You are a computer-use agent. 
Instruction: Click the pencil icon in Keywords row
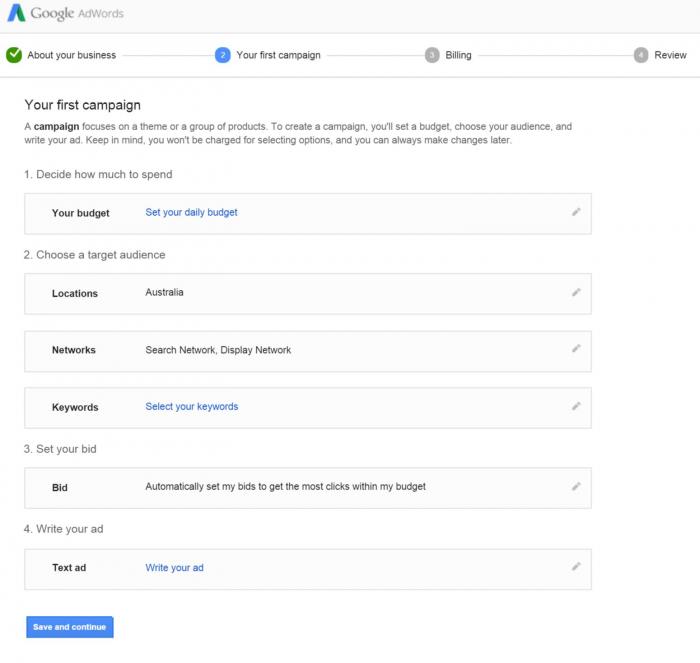[576, 406]
